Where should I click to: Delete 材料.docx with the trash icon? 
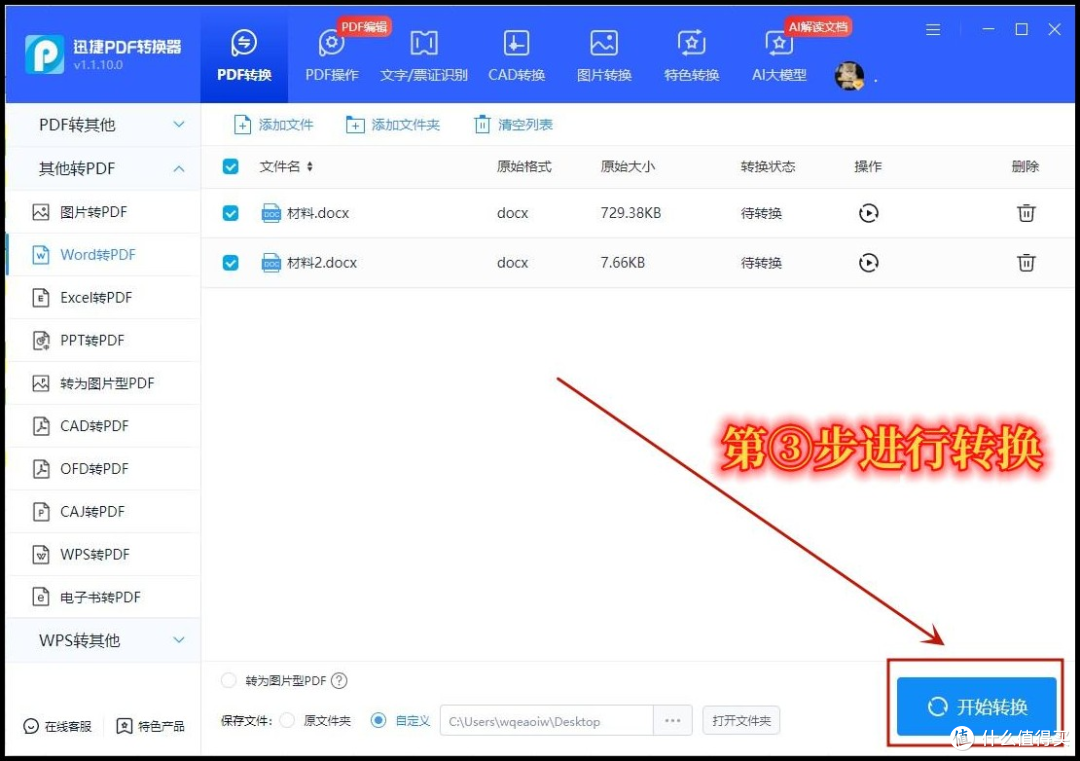click(1026, 213)
